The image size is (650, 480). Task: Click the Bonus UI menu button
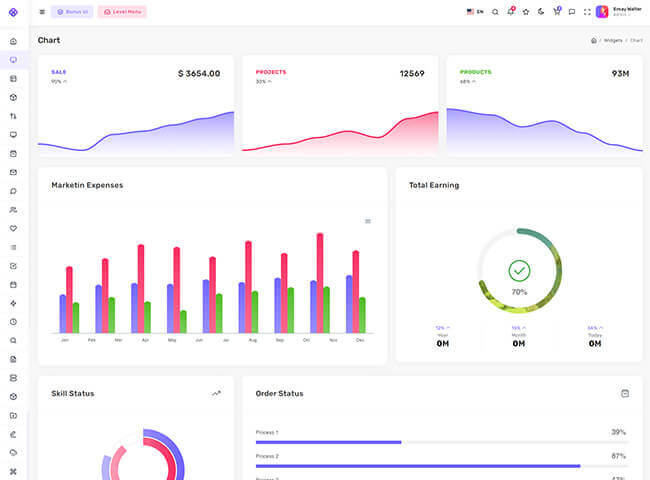72,12
